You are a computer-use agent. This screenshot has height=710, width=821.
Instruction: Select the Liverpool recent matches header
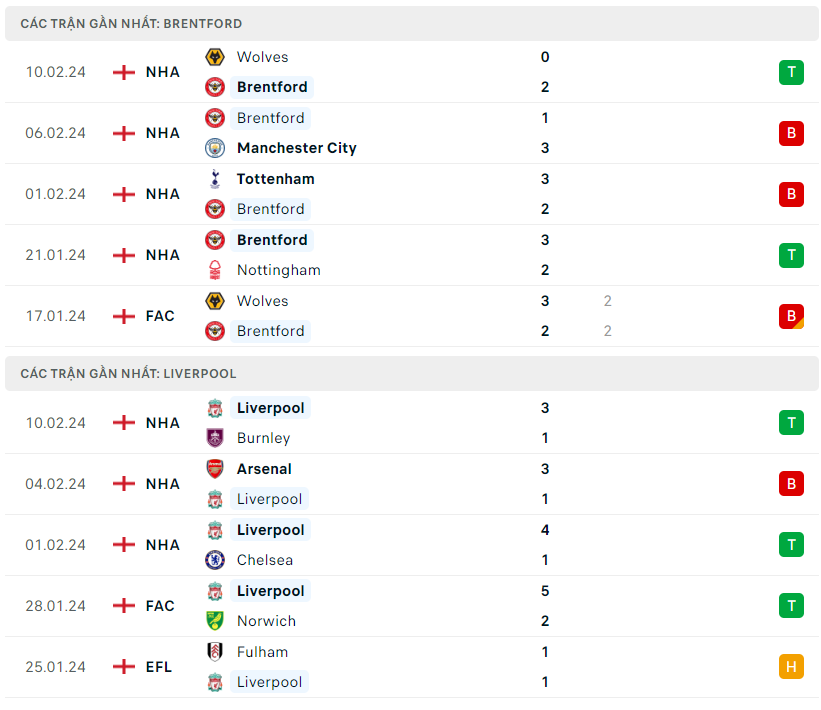(x=128, y=373)
